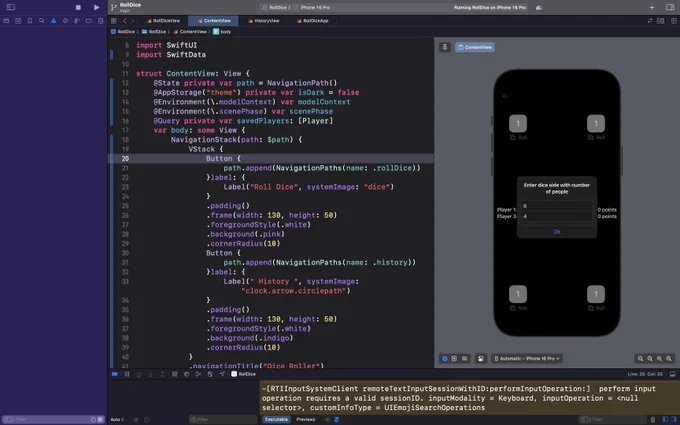The width and height of the screenshot is (680, 425).
Task: Go back in editor history
Action: tap(124, 21)
